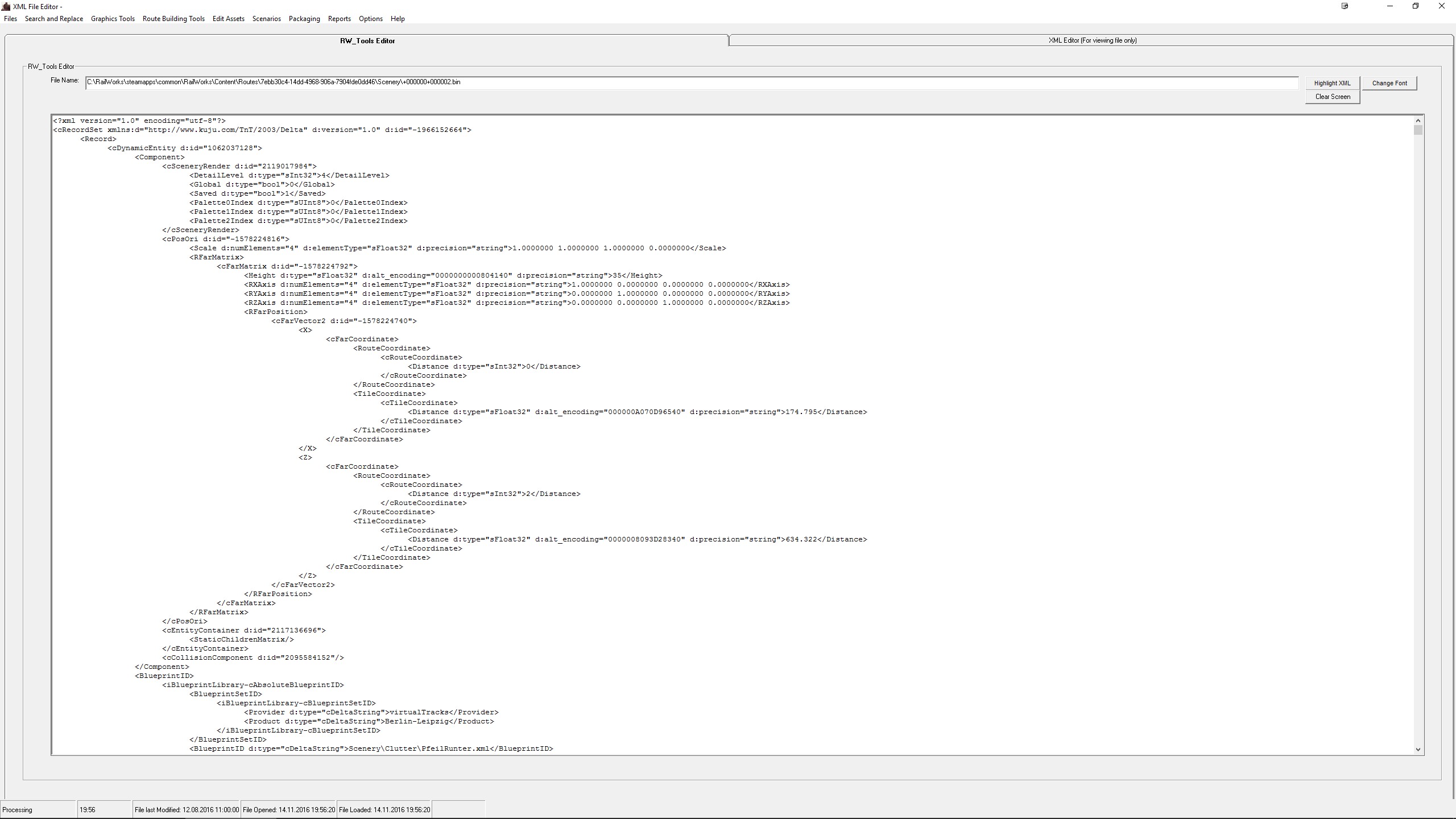Click the scroll up arrow of XML pane
The image size is (1456, 819).
pos(1418,121)
